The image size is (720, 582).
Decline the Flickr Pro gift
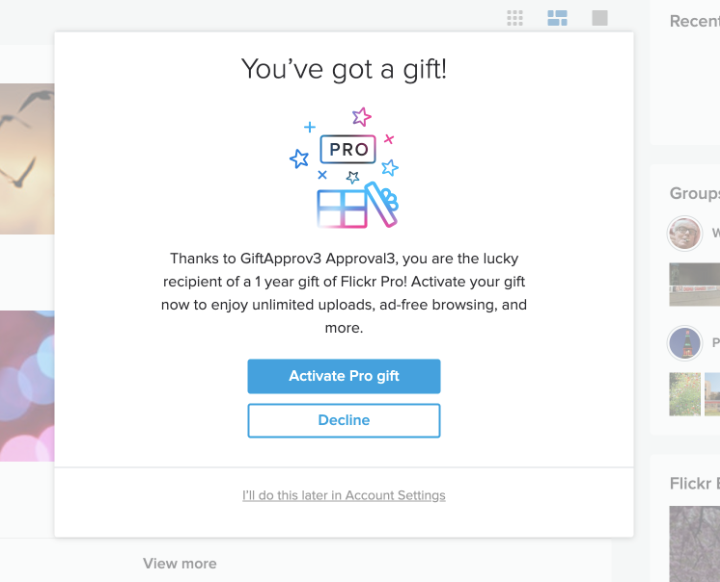coord(344,420)
